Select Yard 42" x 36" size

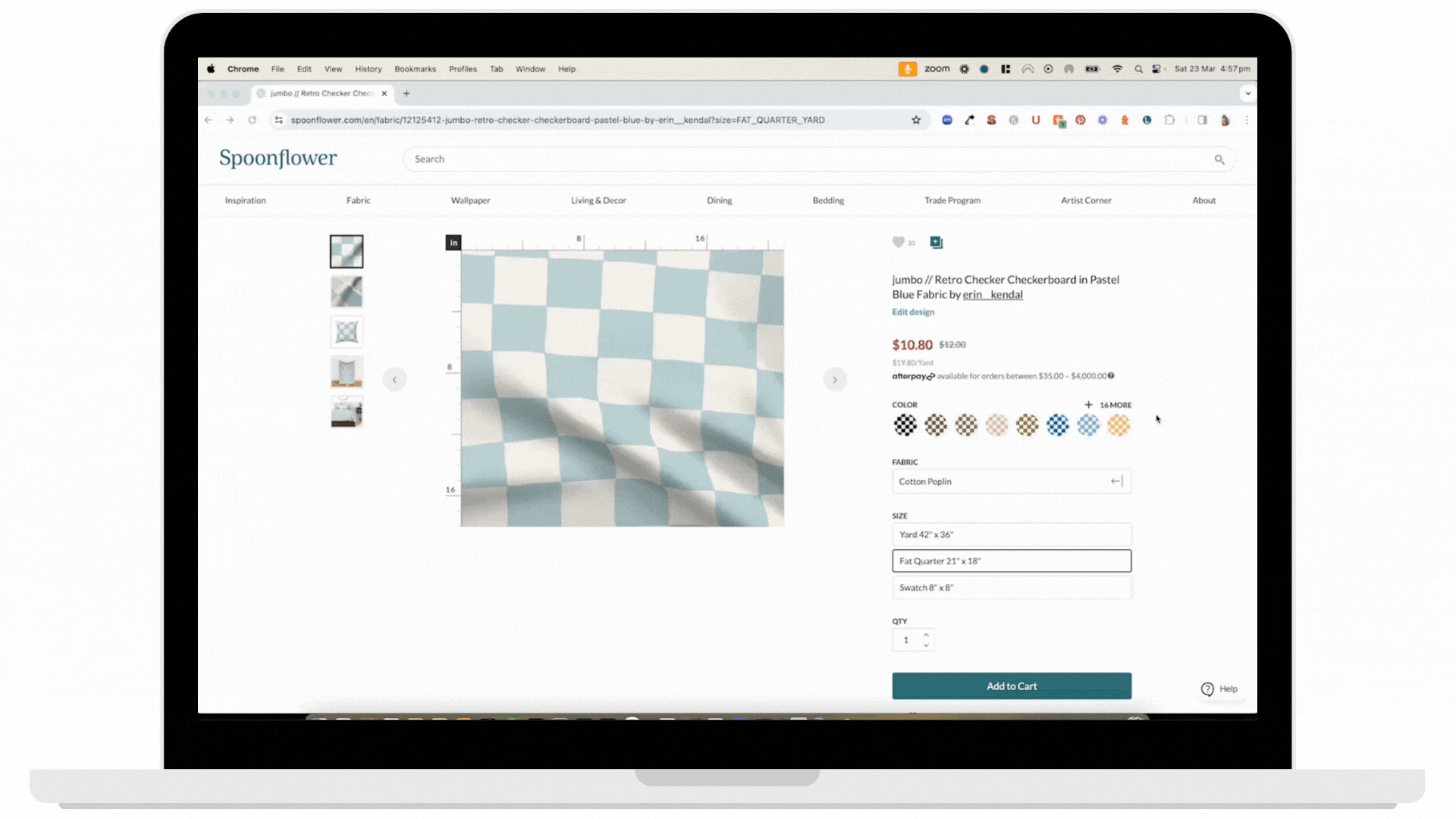point(1011,535)
